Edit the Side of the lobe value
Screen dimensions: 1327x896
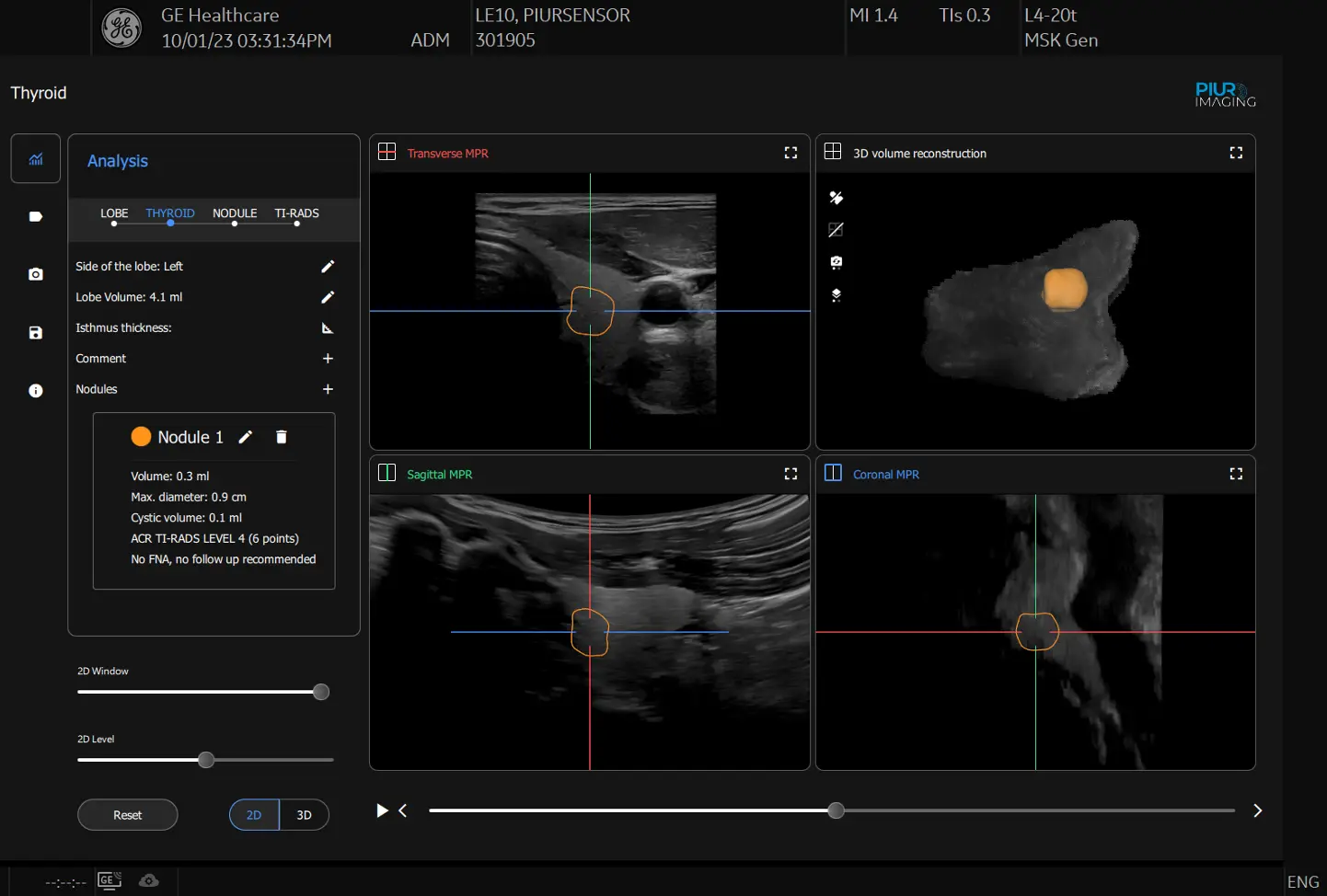[328, 267]
